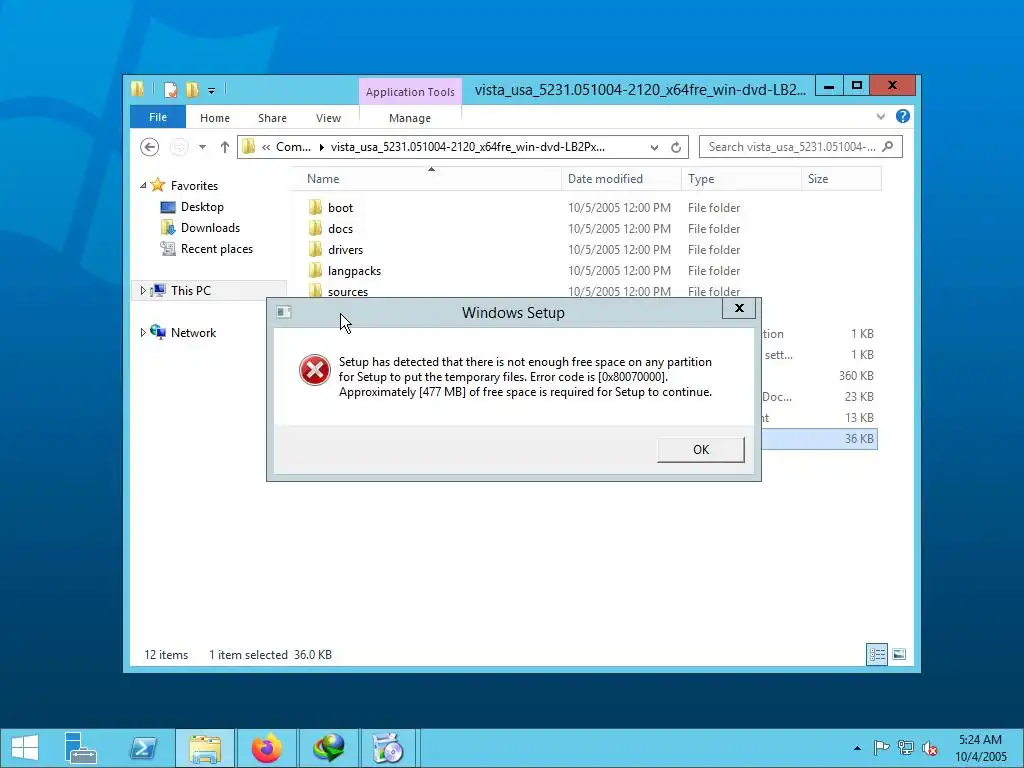Open Recent places in Favorites
The image size is (1024, 768).
(x=217, y=249)
